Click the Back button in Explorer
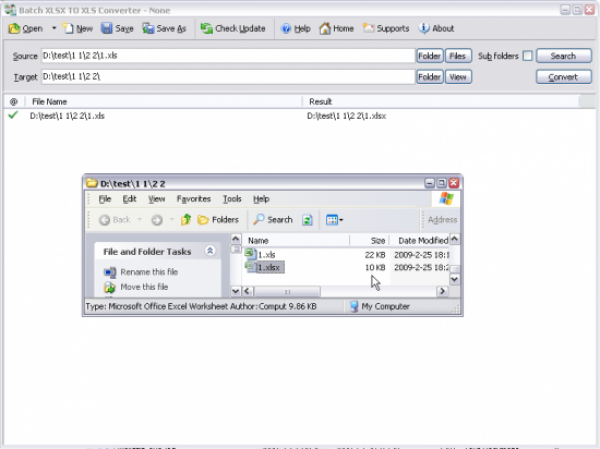 pyautogui.click(x=114, y=220)
